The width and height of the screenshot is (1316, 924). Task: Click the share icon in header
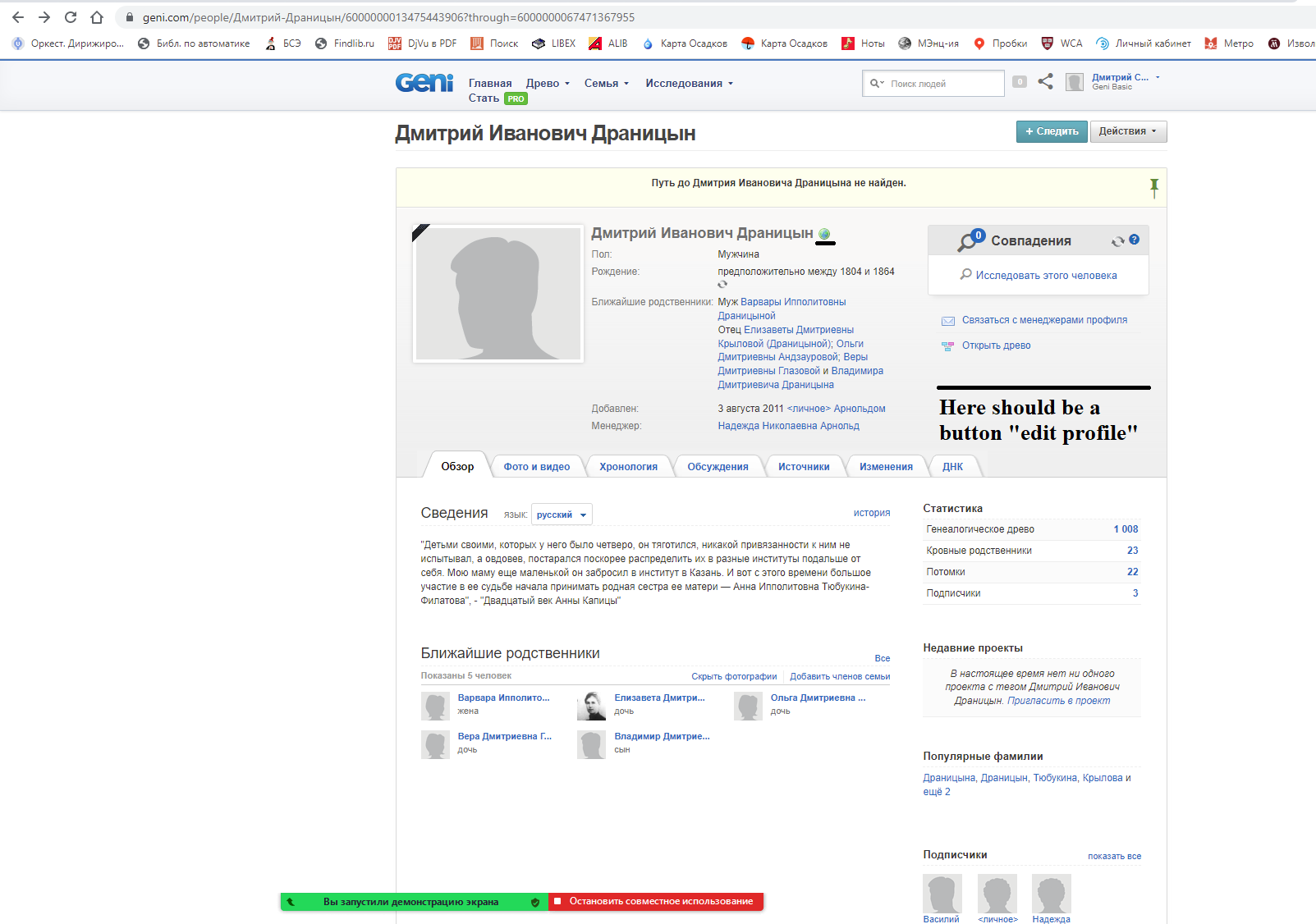(x=1045, y=81)
